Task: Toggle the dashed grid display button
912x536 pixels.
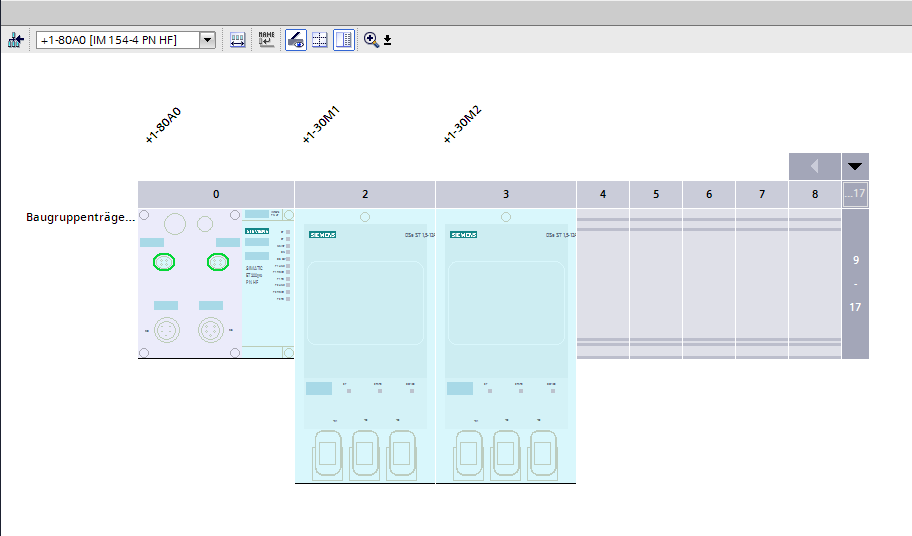Action: point(320,40)
